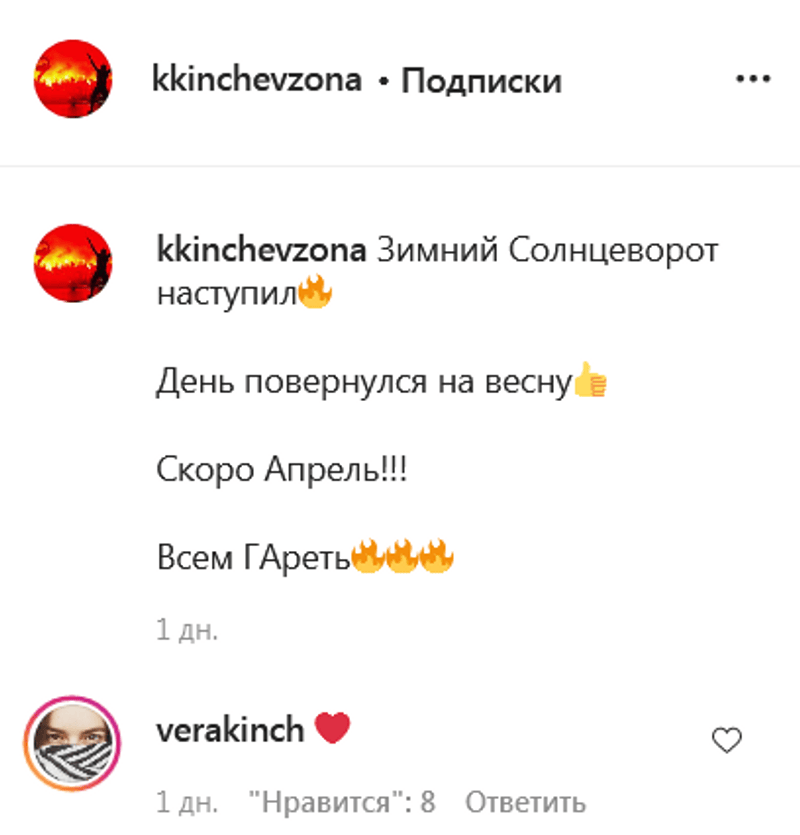
Task: Reply using the Ответить button
Action: point(526,802)
